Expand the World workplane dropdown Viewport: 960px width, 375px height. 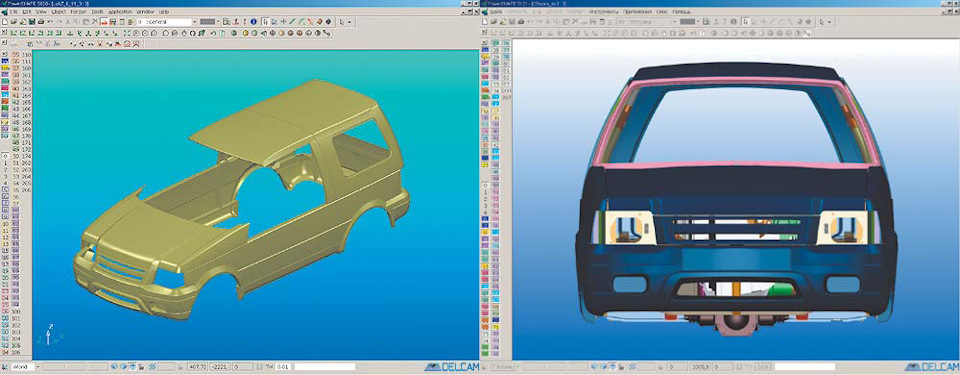coord(38,366)
